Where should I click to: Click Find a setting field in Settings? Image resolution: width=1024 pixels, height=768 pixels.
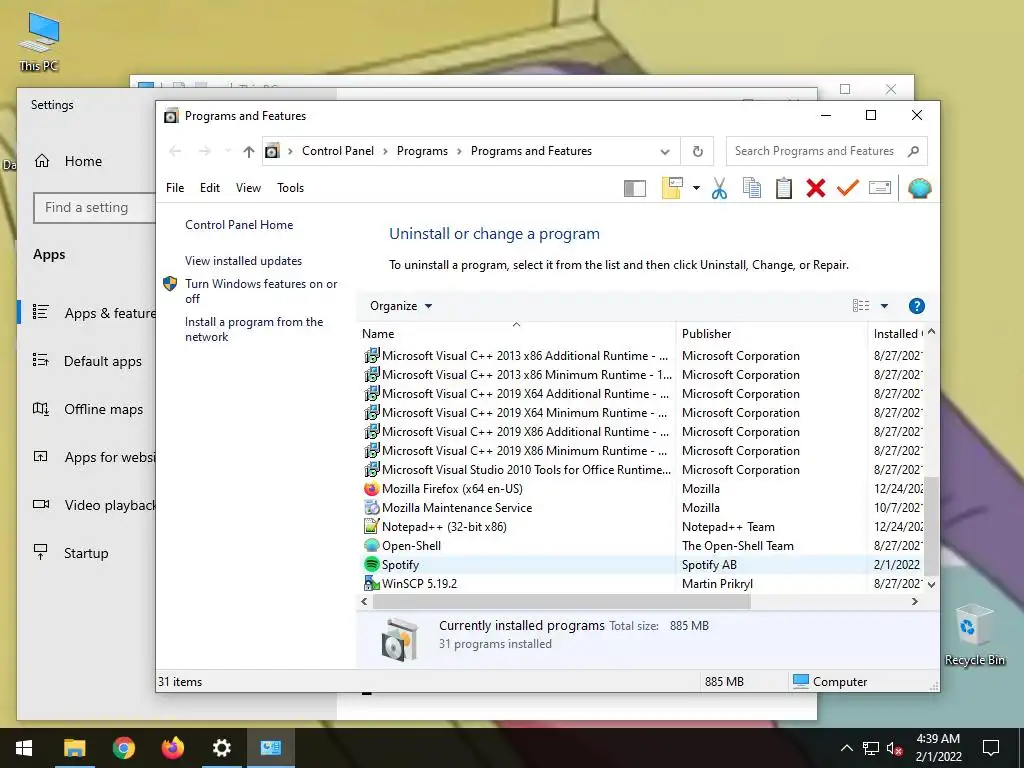coord(95,208)
